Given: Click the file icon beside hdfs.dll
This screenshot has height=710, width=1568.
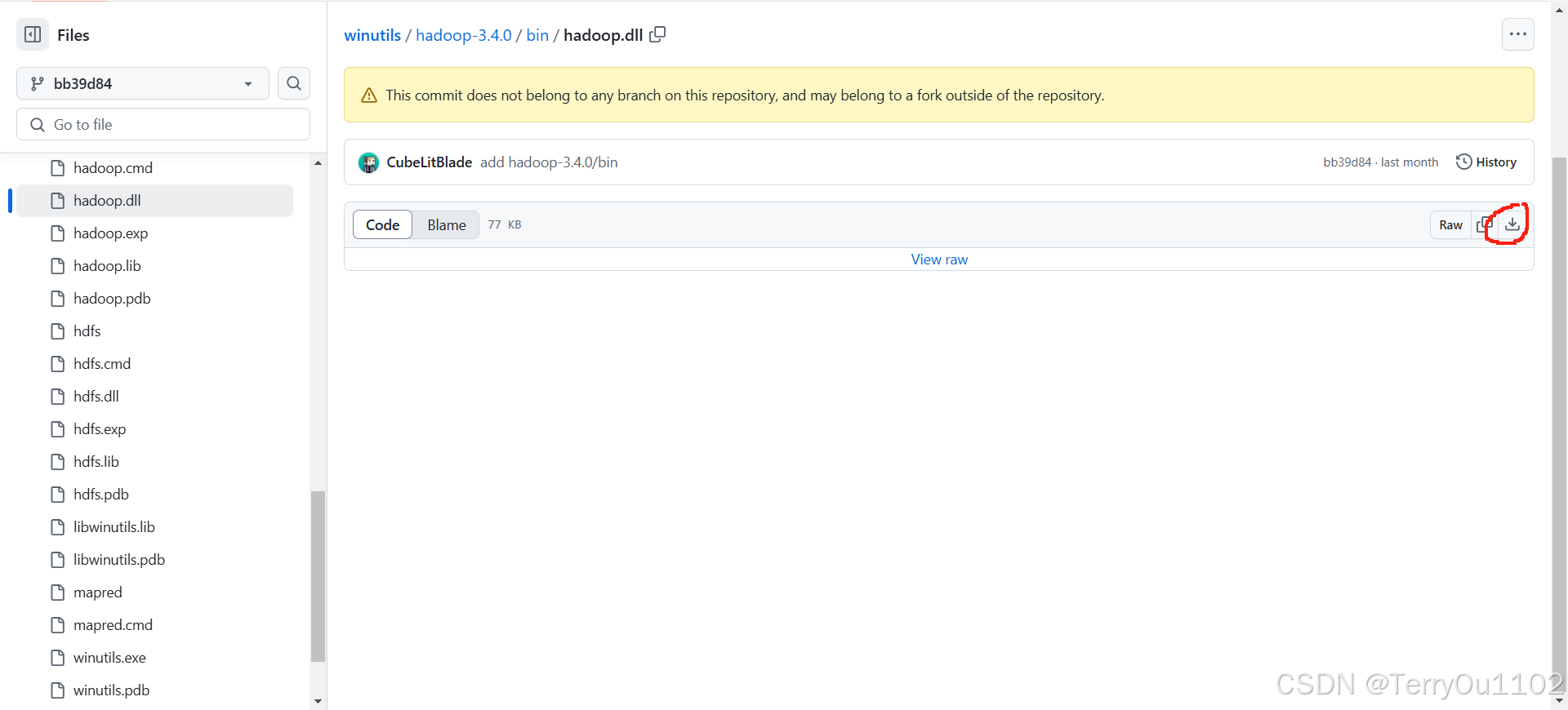Looking at the screenshot, I should 57,397.
